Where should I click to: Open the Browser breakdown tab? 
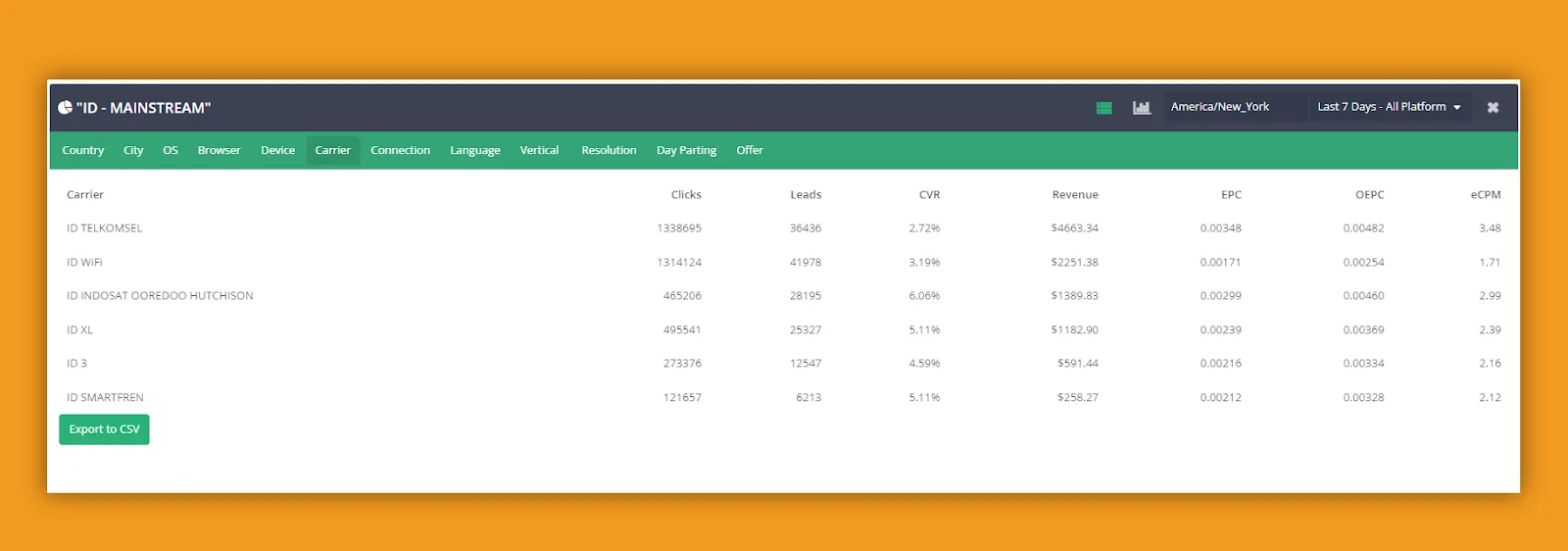tap(219, 150)
